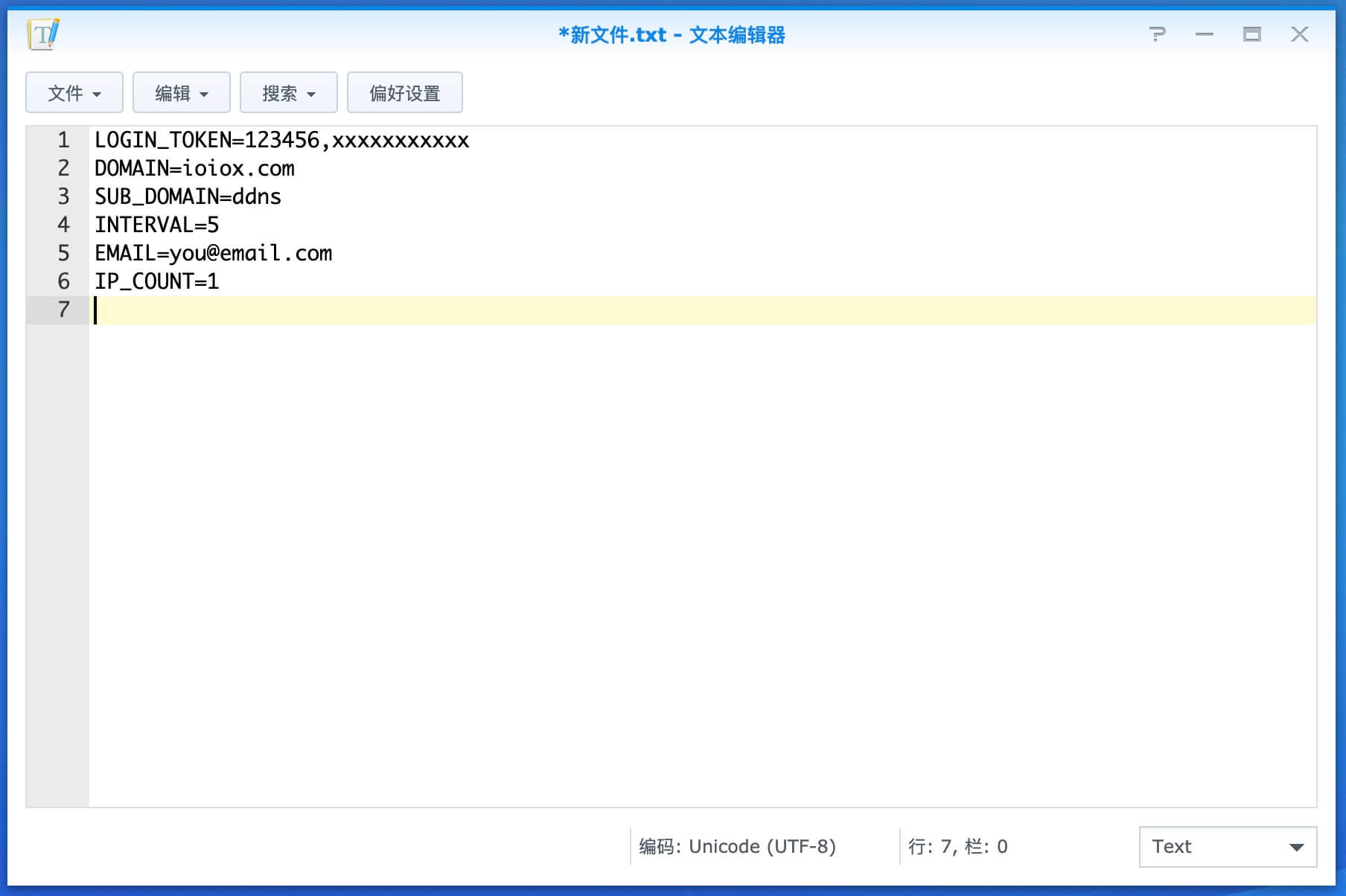Click line number 2 in gutter
1346x896 pixels.
click(x=63, y=168)
